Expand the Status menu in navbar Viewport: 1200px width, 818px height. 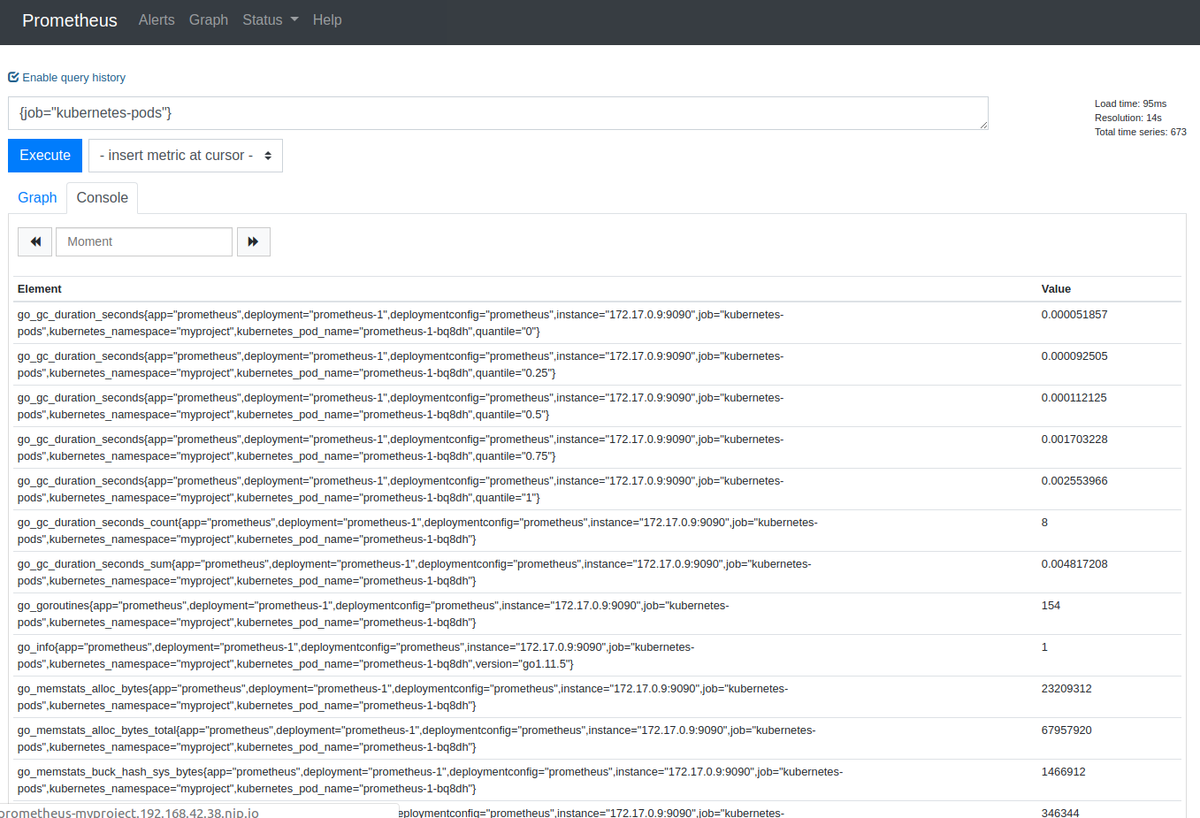tap(270, 20)
